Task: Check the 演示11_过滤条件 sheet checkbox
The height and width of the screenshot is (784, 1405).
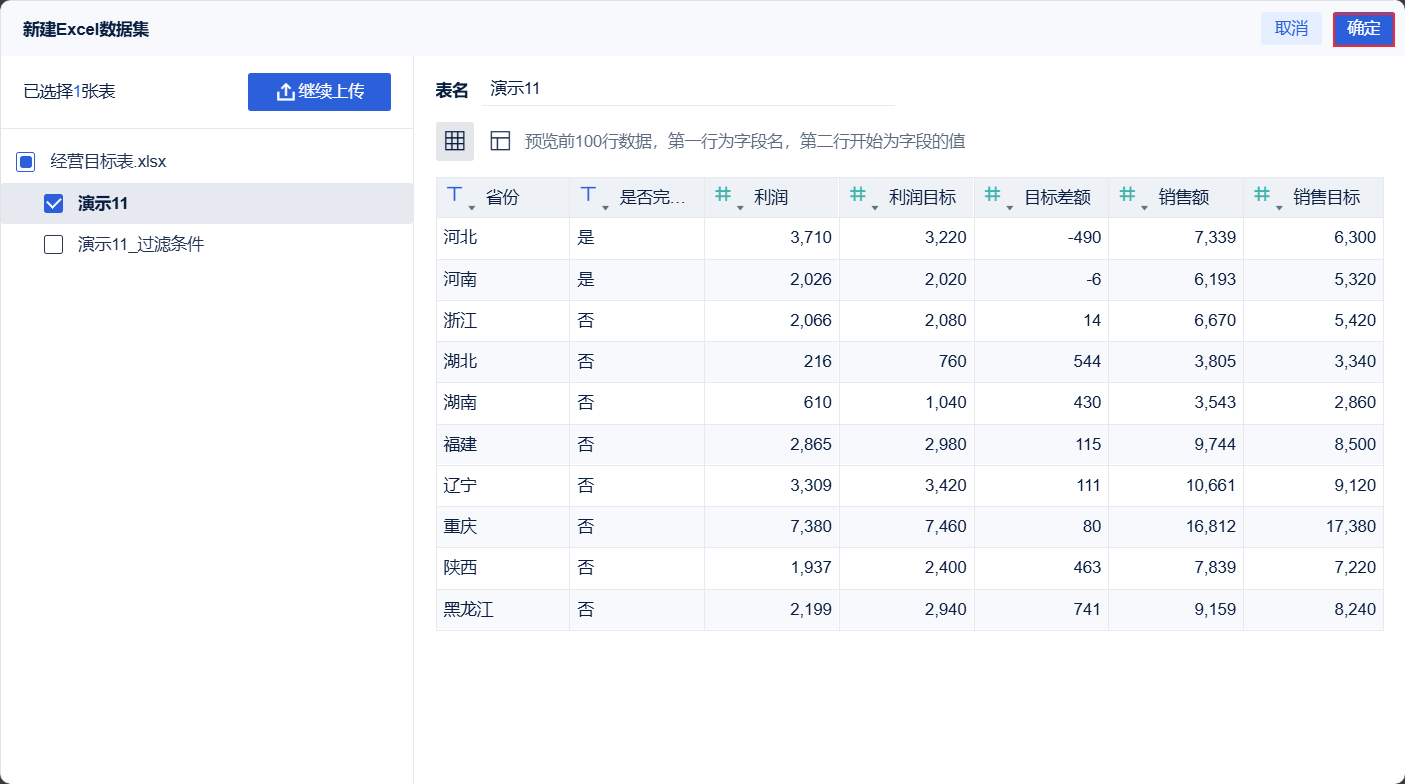Action: tap(54, 245)
